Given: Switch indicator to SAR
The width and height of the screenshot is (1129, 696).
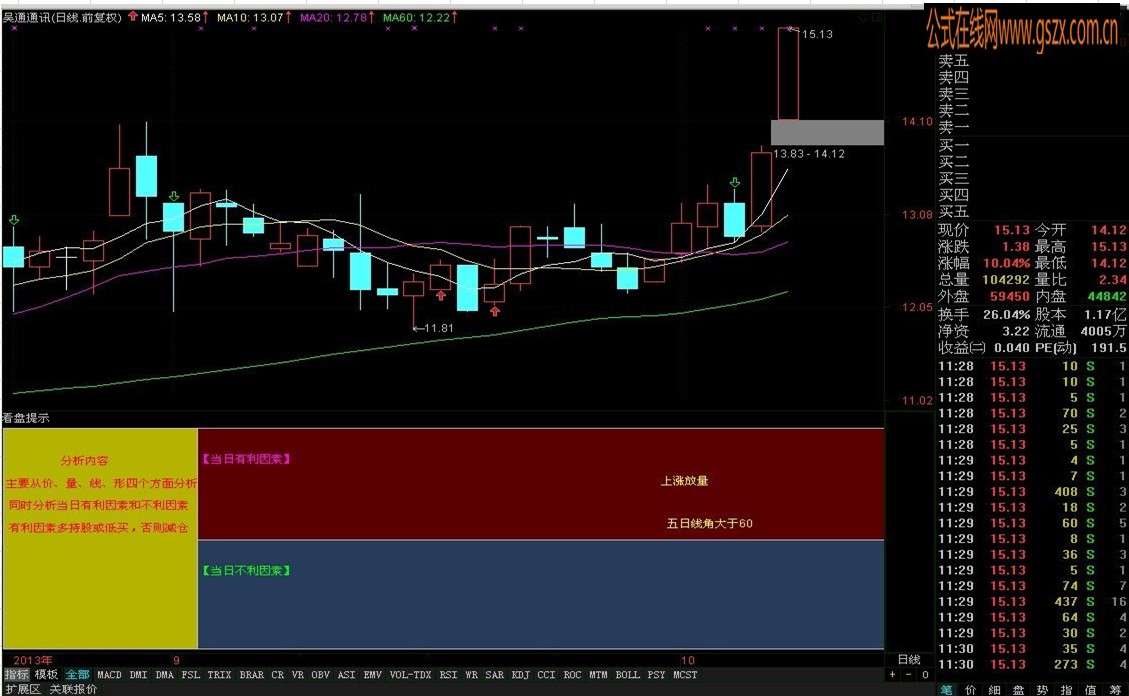Looking at the screenshot, I should coord(495,674).
